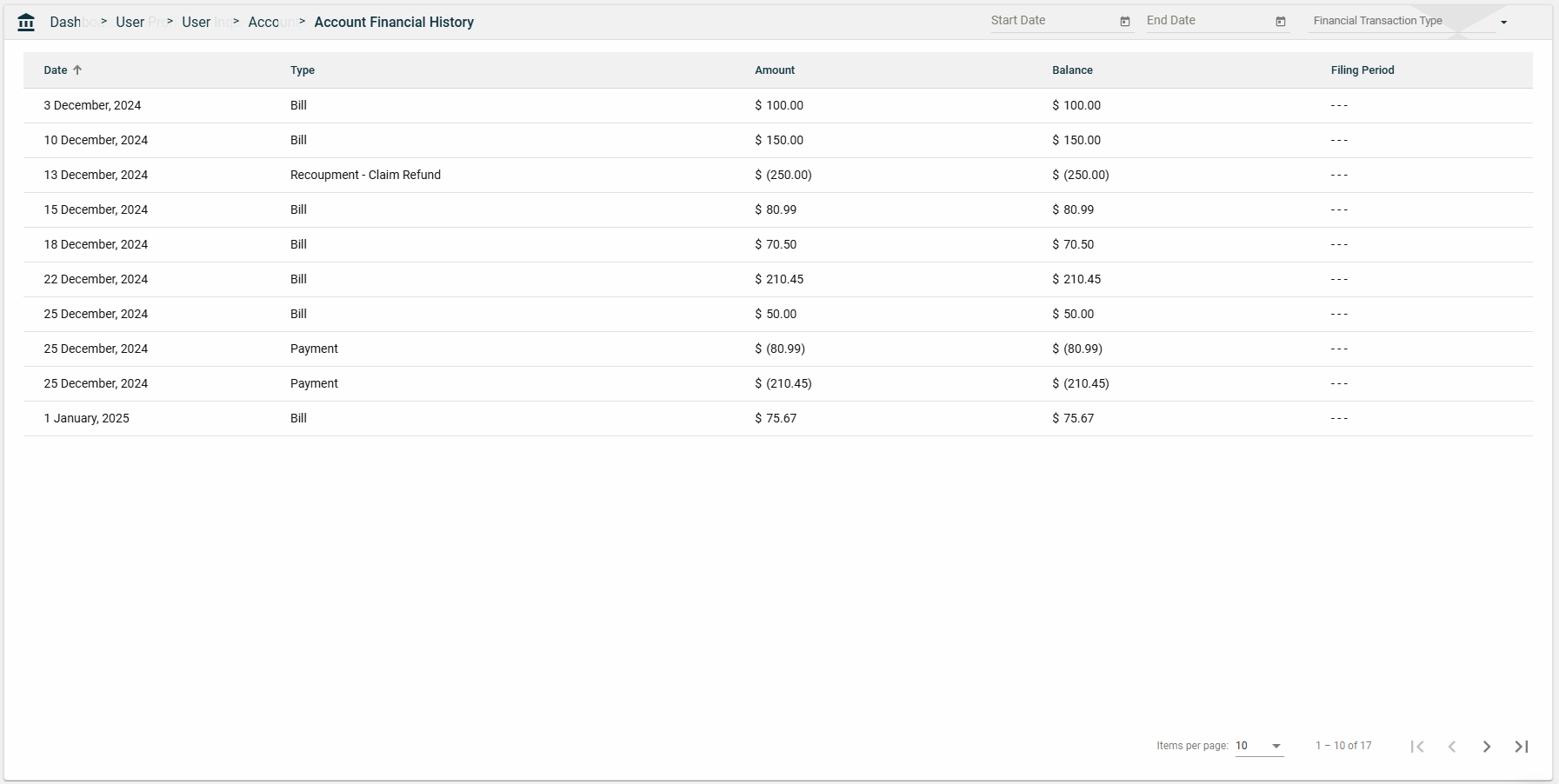Click the bank home icon
The width and height of the screenshot is (1559, 784).
26,23
